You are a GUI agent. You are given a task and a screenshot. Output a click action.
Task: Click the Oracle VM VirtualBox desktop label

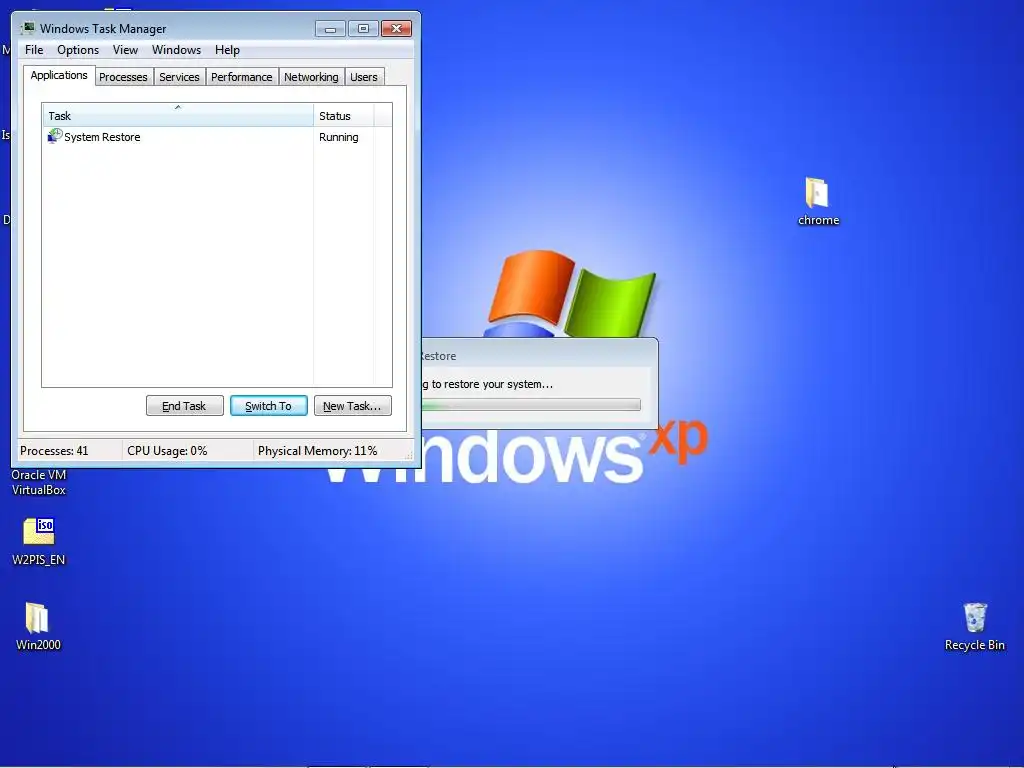(39, 482)
